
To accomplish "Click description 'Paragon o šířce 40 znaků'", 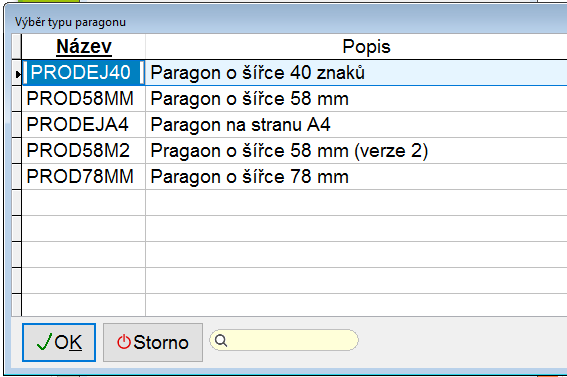I will tap(257, 73).
